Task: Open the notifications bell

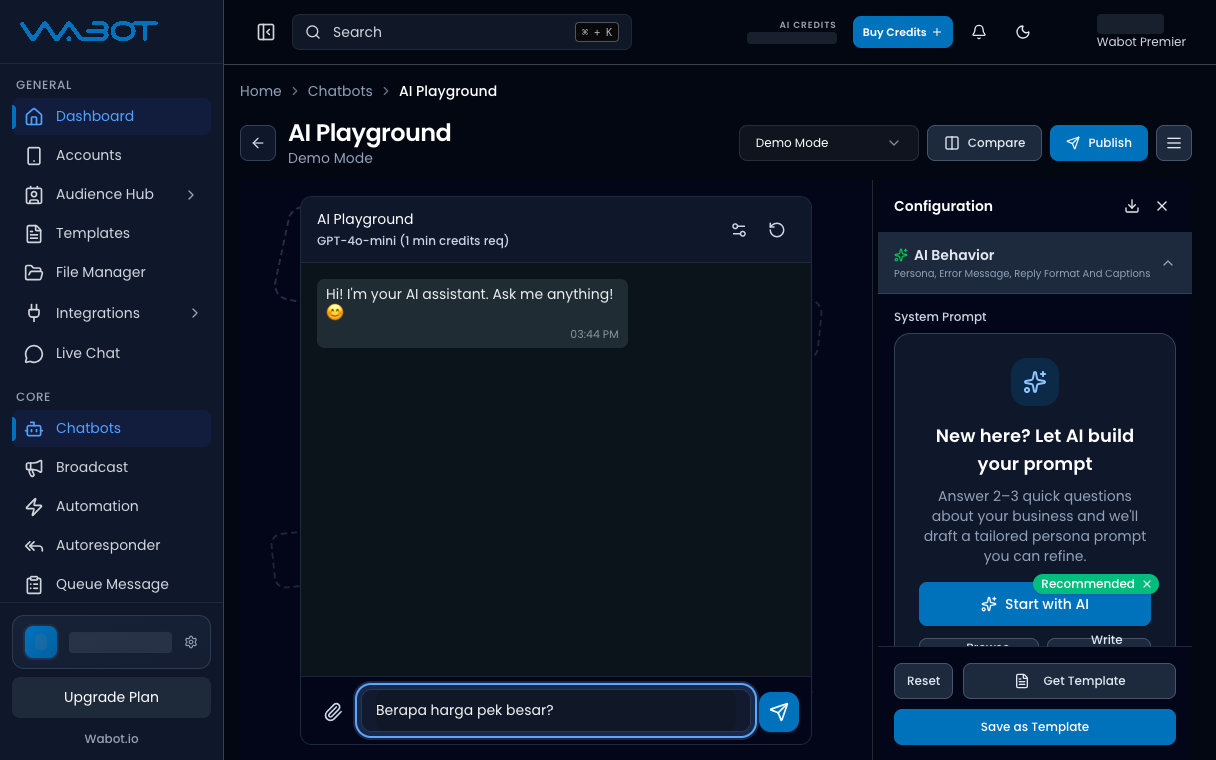Action: point(979,32)
